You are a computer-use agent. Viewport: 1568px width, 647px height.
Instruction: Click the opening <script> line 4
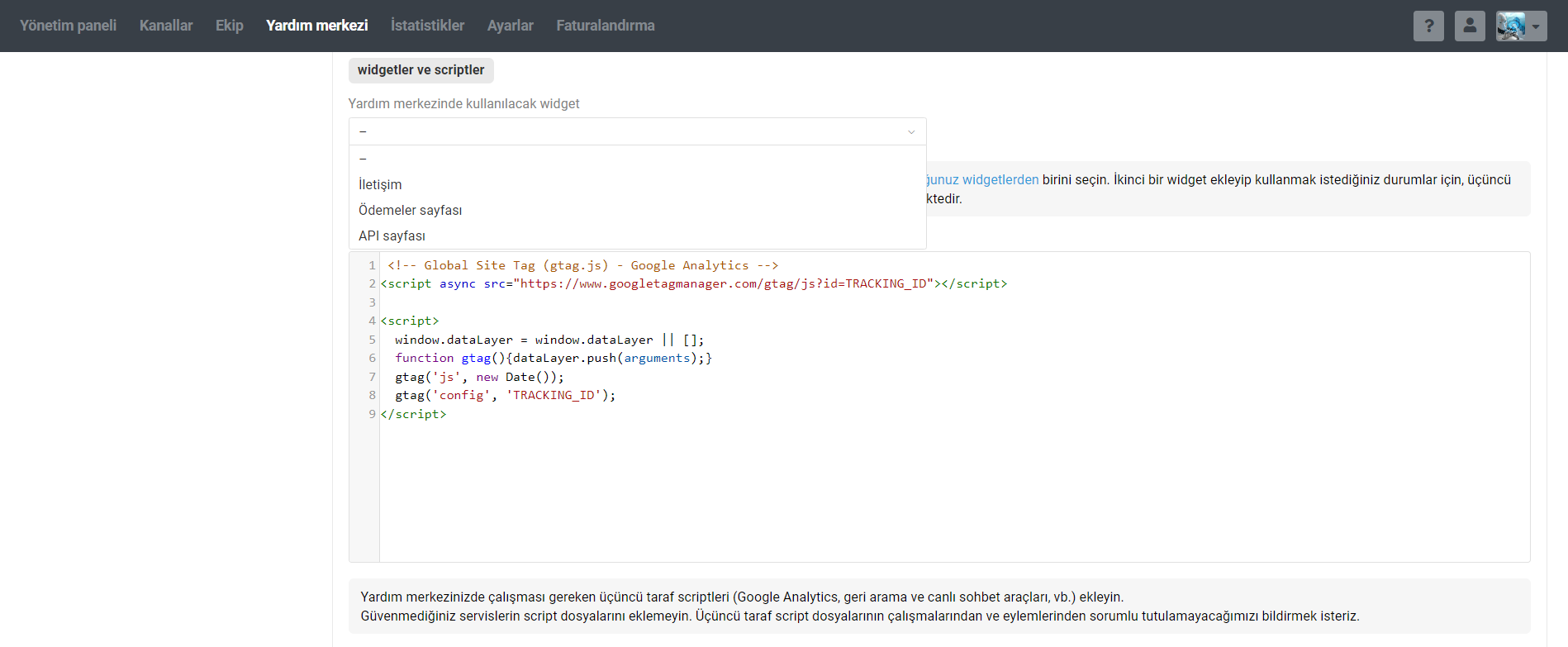pyautogui.click(x=410, y=321)
